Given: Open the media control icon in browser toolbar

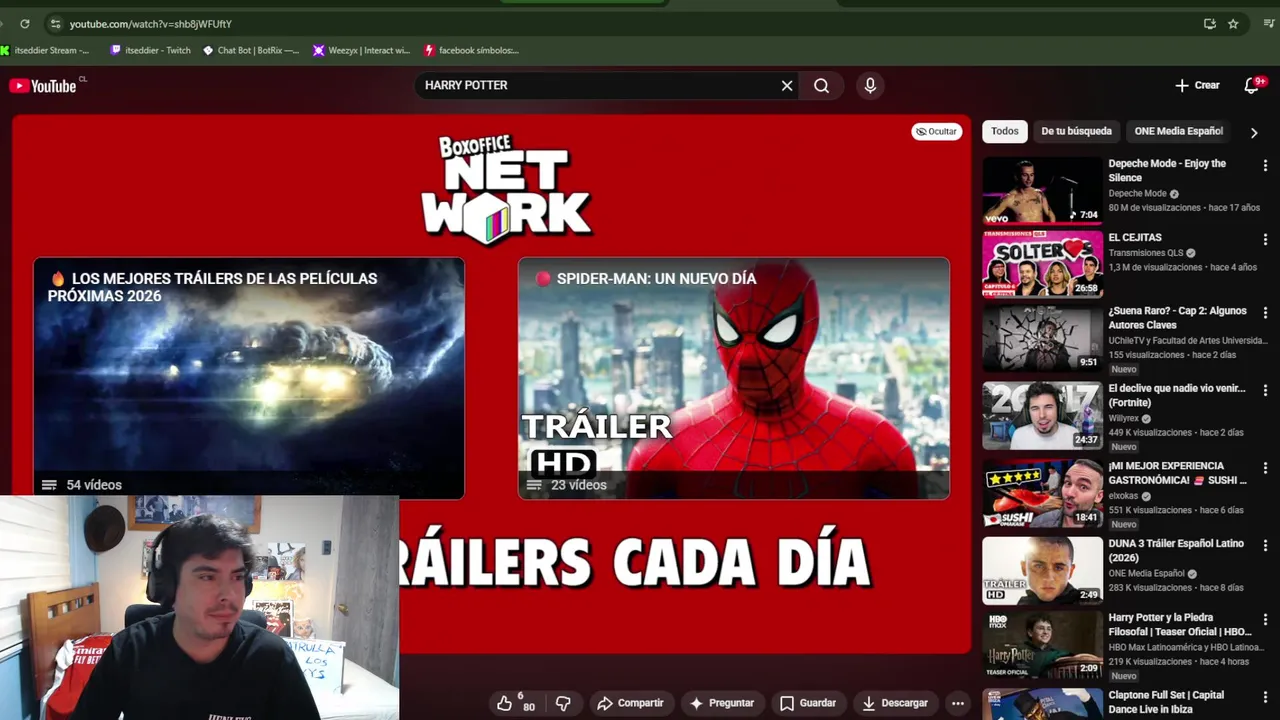Looking at the screenshot, I should click(x=1269, y=24).
